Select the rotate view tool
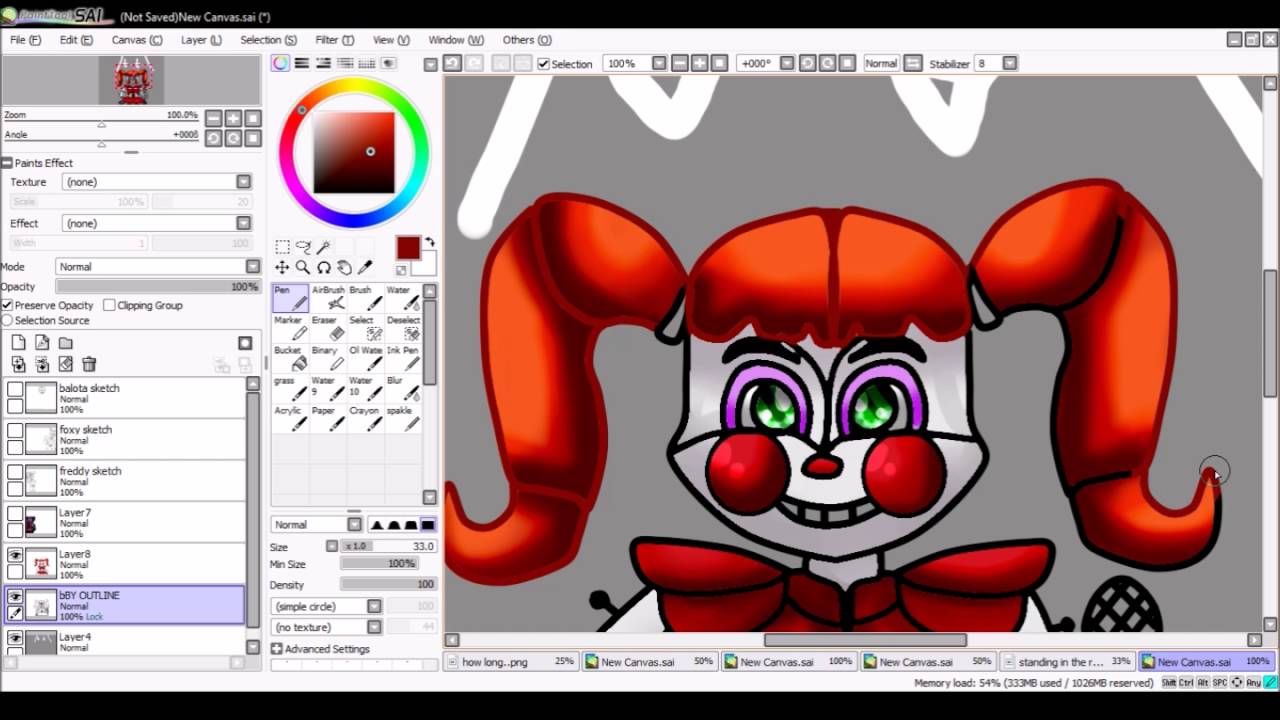 [x=324, y=267]
